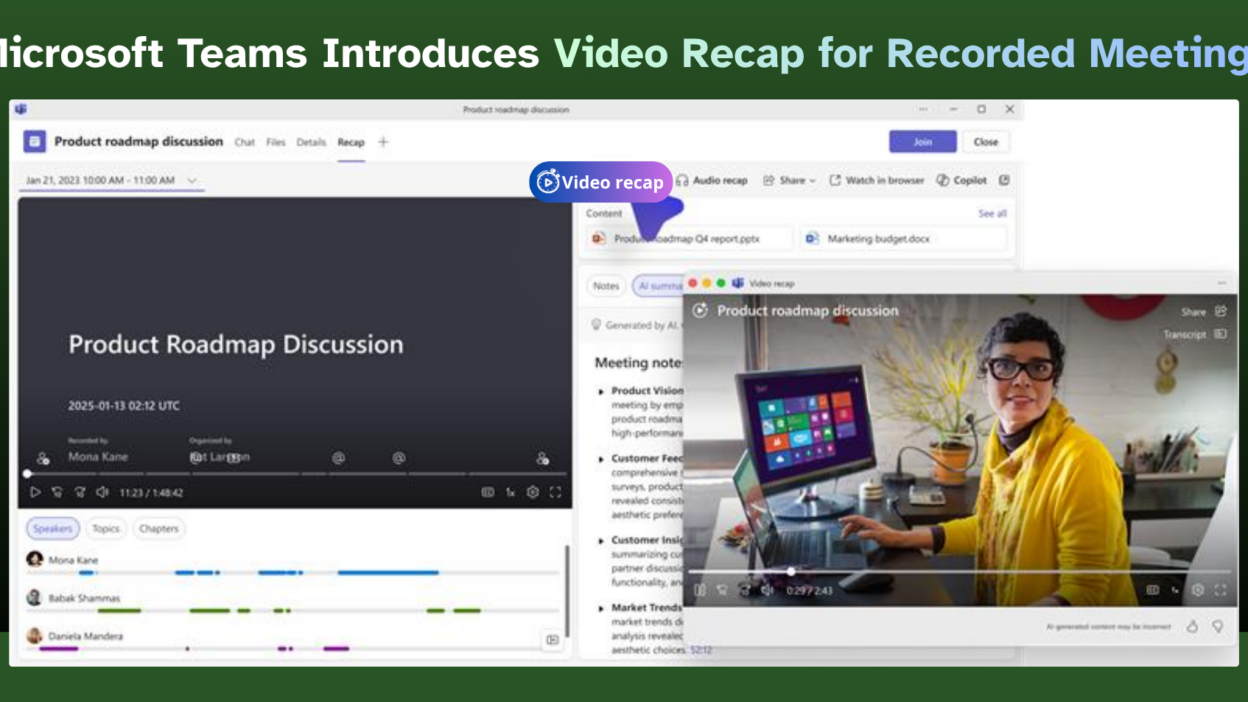Jump to the 52:12 timestamp link
The width and height of the screenshot is (1248, 702).
[x=701, y=650]
